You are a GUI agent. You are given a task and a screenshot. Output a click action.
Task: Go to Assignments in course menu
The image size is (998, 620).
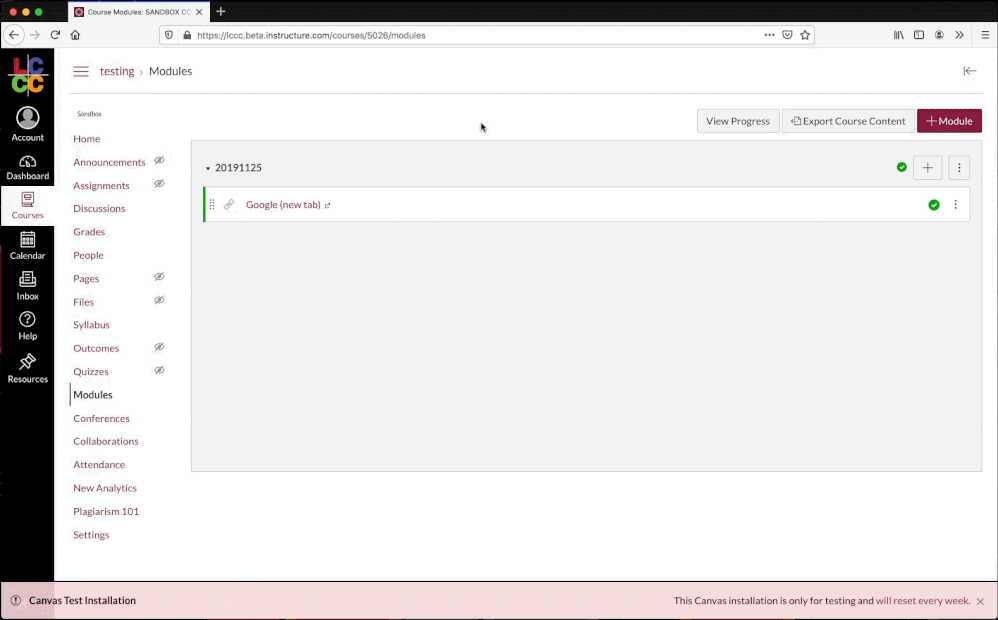pyautogui.click(x=101, y=185)
